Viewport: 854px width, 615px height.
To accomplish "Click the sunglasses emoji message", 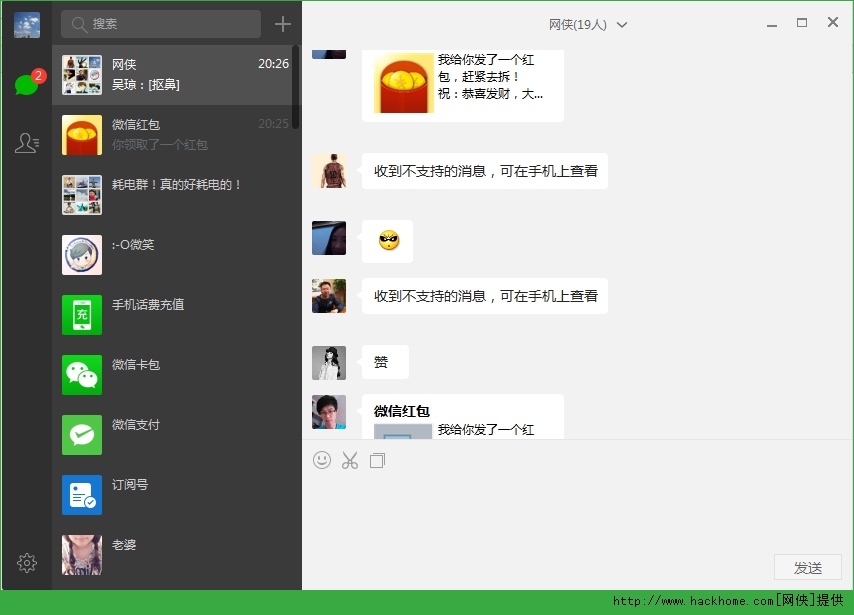I will pos(387,241).
